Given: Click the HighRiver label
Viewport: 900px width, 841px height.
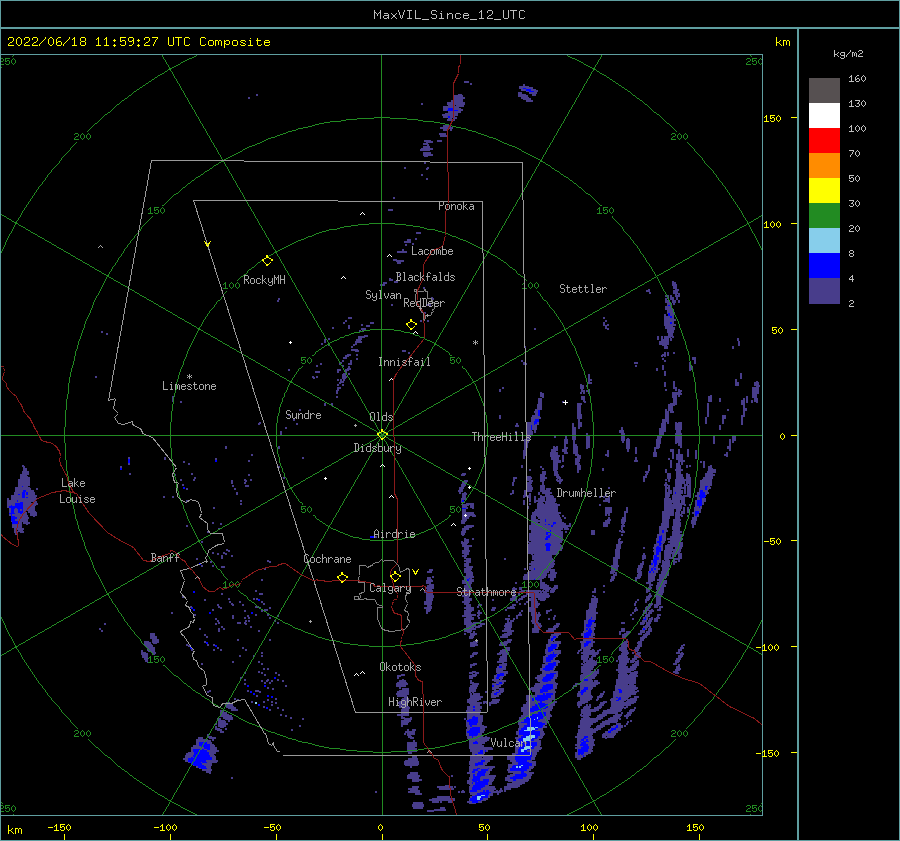Looking at the screenshot, I should click(415, 702).
